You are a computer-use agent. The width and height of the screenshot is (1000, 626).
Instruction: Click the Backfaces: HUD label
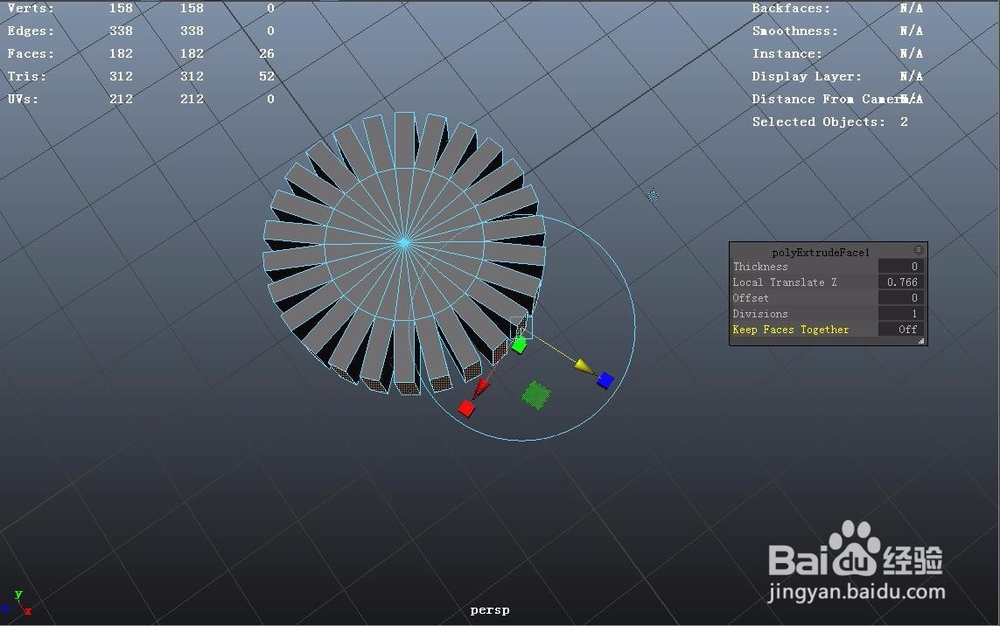click(x=791, y=8)
